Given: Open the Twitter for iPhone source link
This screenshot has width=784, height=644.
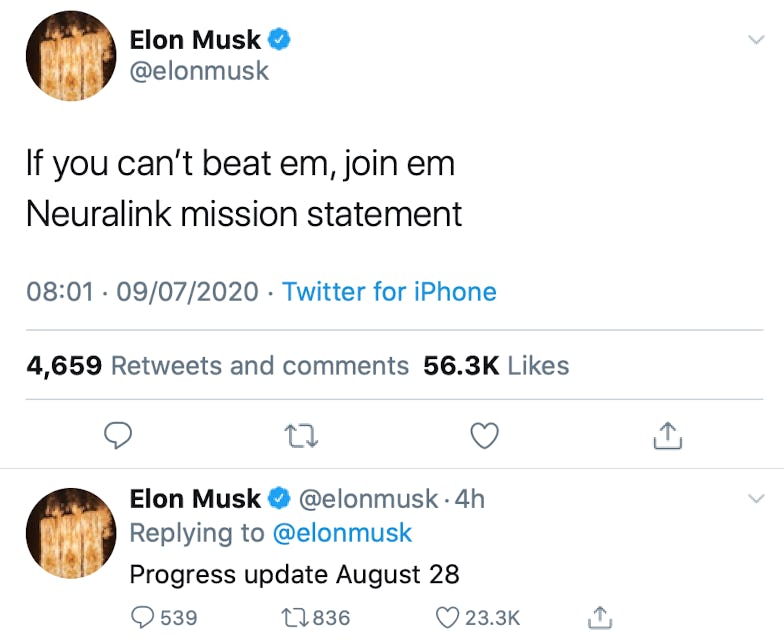Looking at the screenshot, I should click(389, 292).
